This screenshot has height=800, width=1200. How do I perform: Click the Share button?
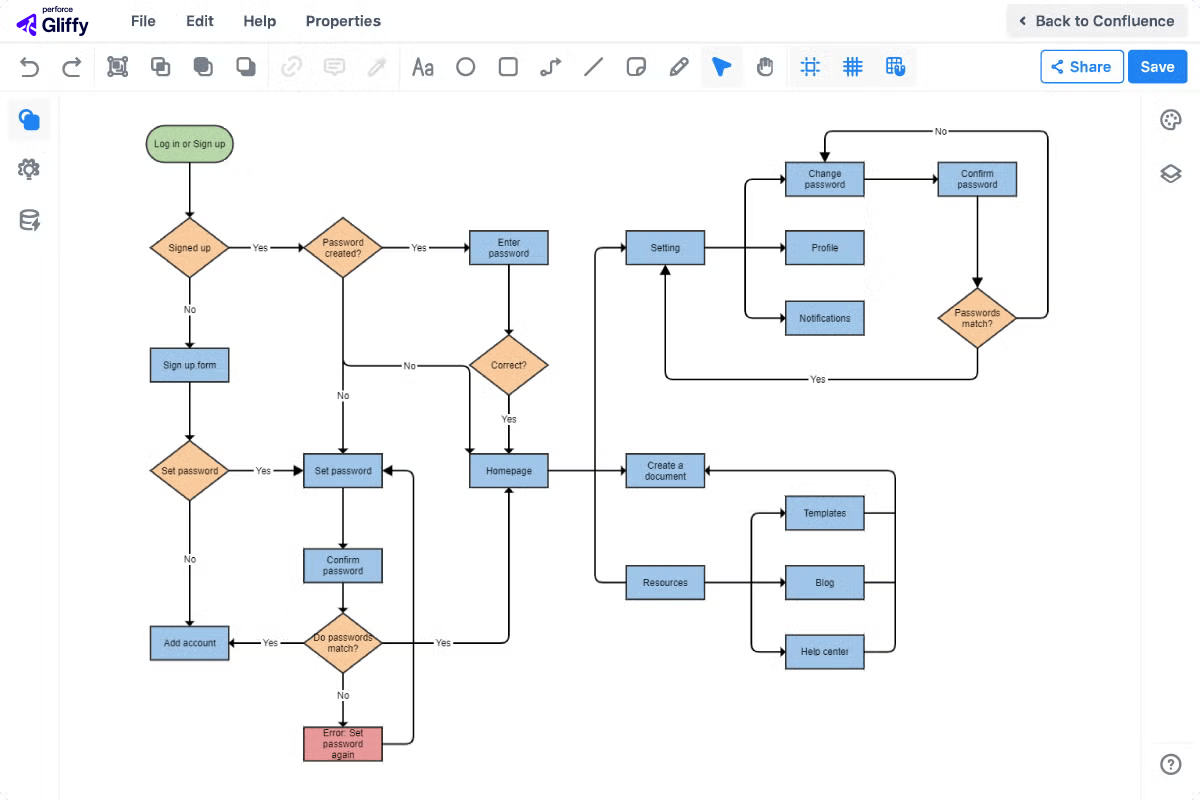tap(1081, 67)
